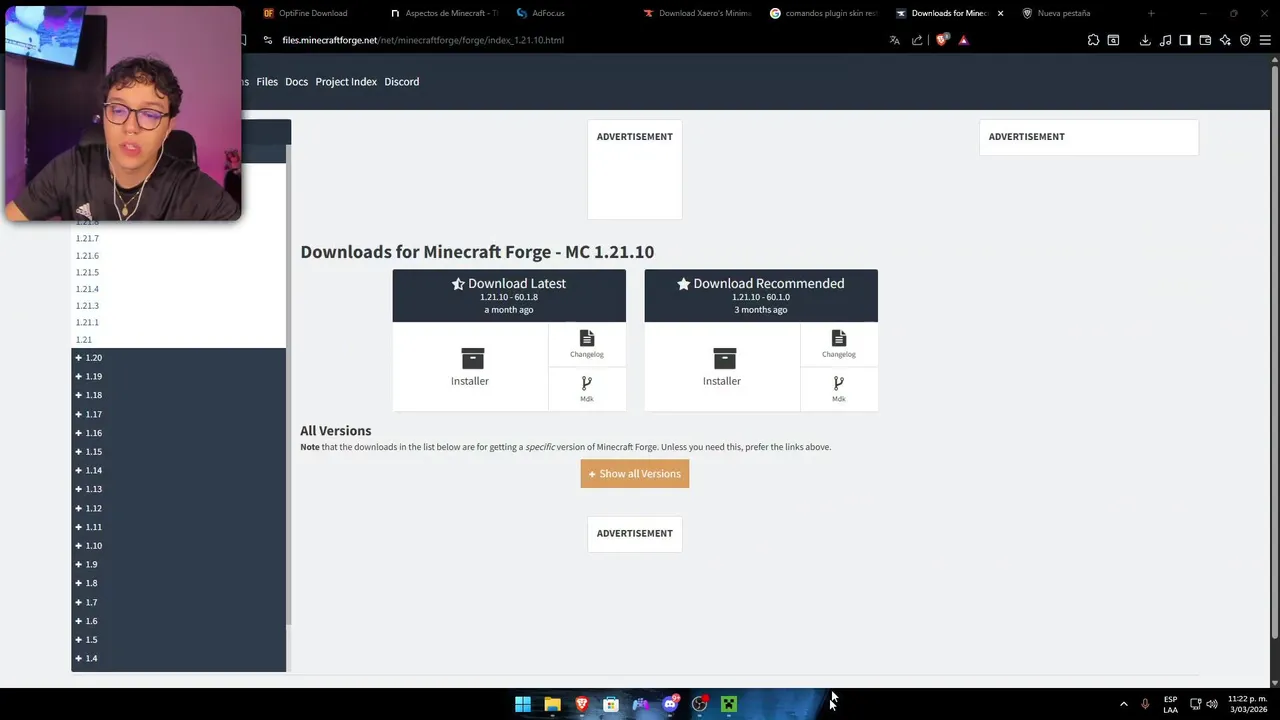
Task: Click the share icon in the address bar
Action: 917,40
